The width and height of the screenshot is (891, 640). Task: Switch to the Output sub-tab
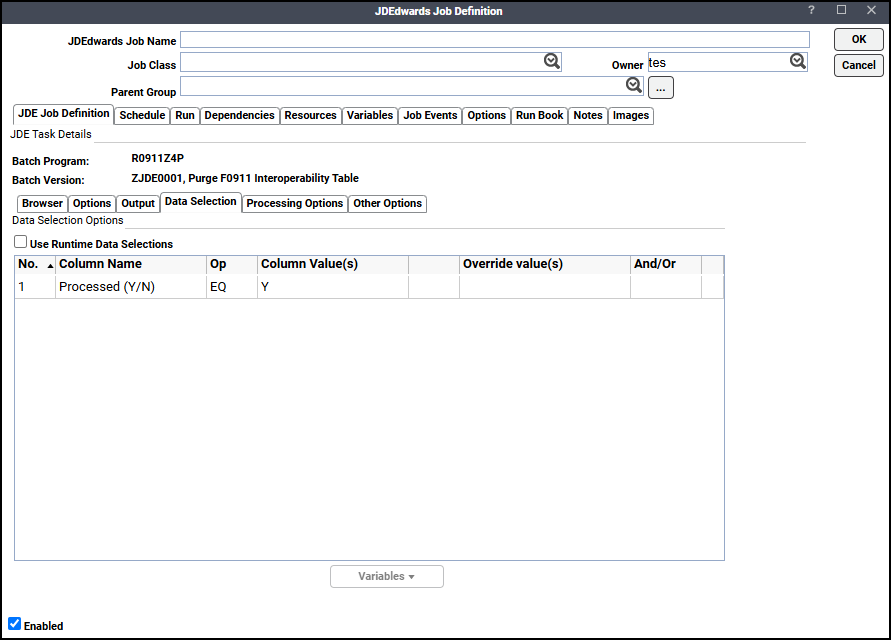(x=138, y=203)
